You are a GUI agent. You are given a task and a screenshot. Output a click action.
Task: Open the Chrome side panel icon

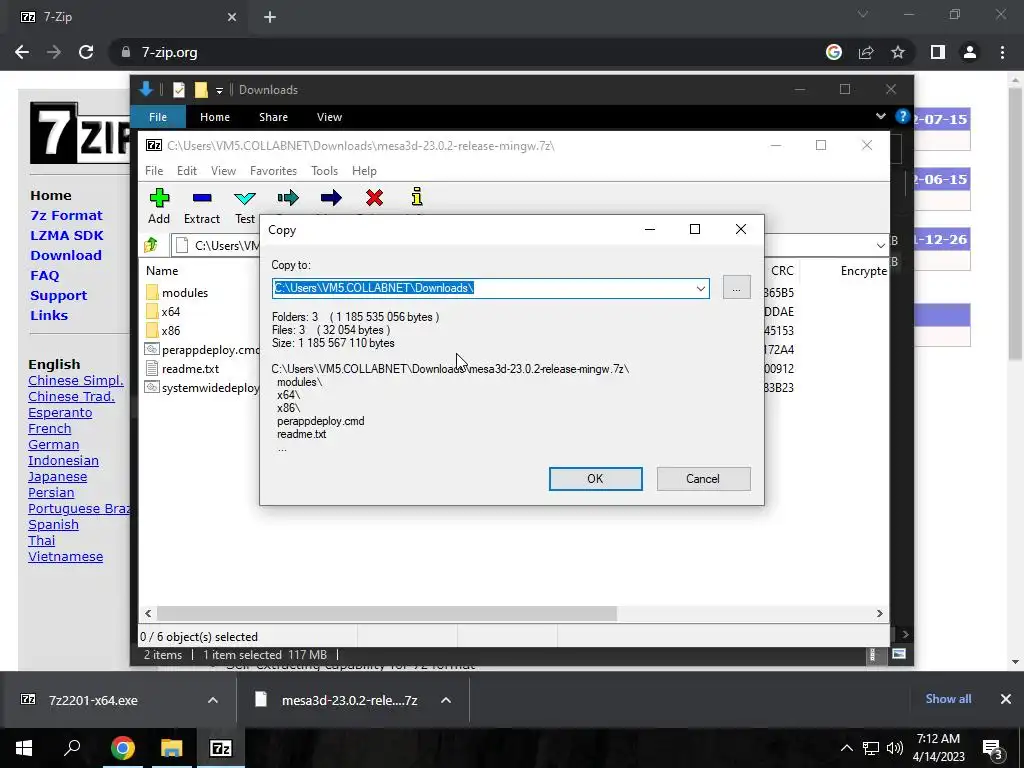tap(938, 52)
